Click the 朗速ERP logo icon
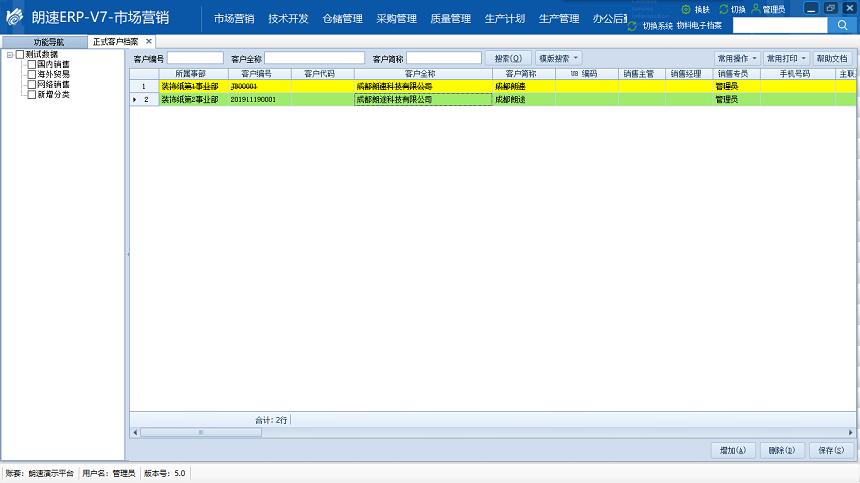The image size is (860, 483). click(14, 19)
